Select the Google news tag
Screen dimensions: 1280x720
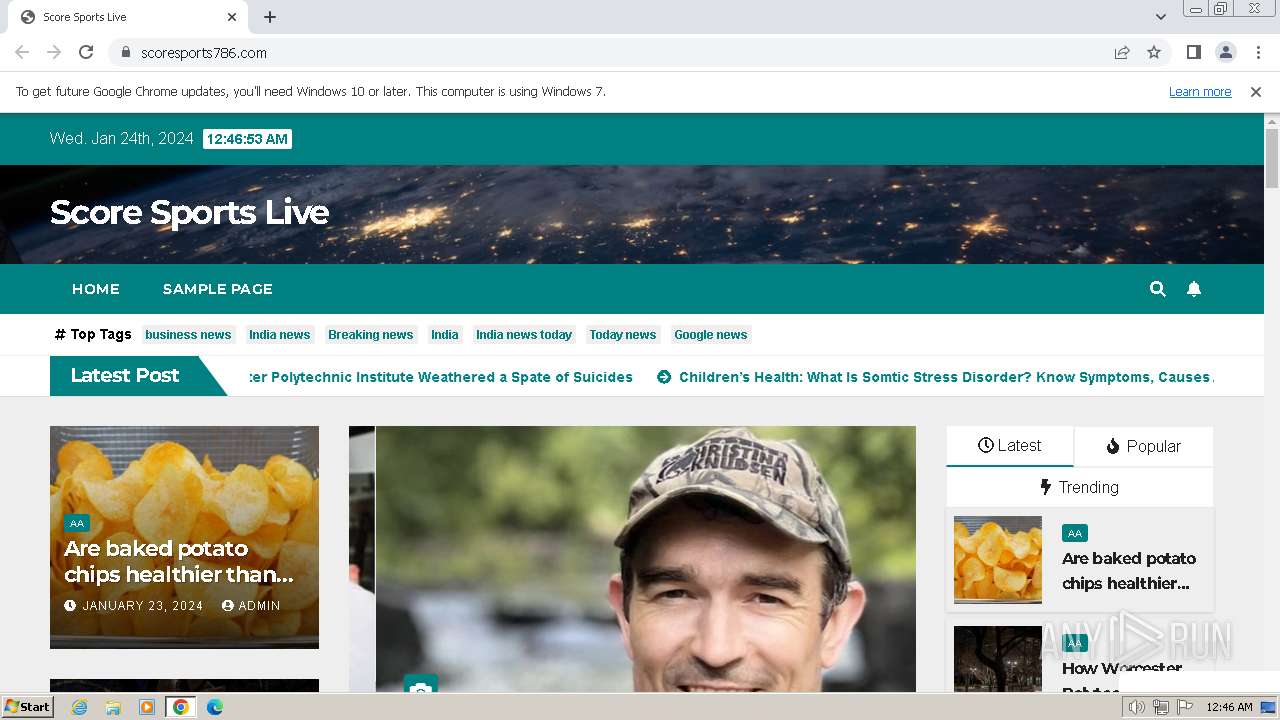(711, 335)
